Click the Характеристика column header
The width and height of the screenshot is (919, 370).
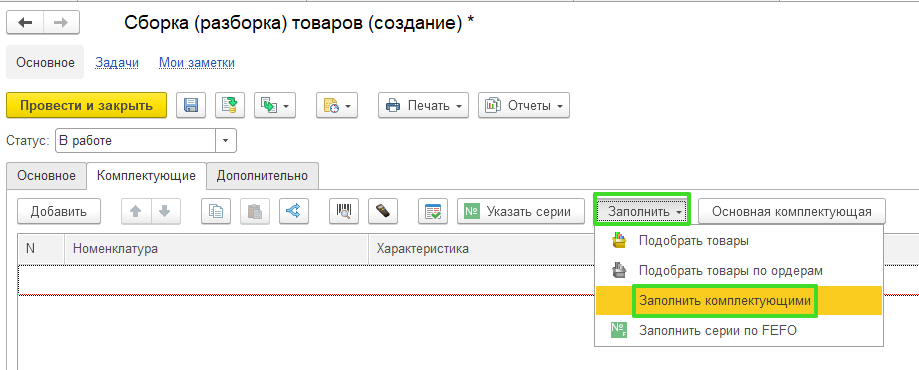(481, 249)
